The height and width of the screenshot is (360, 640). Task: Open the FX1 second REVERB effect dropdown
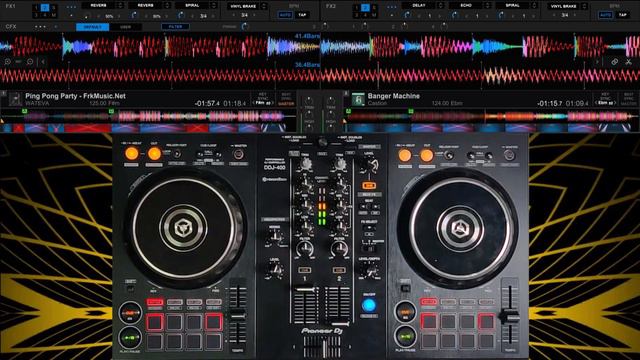tap(167, 6)
